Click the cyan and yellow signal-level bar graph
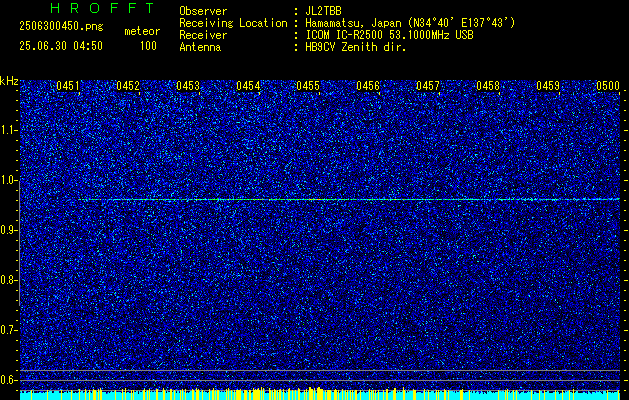Viewport: 629px width, 400px height. pos(320,394)
